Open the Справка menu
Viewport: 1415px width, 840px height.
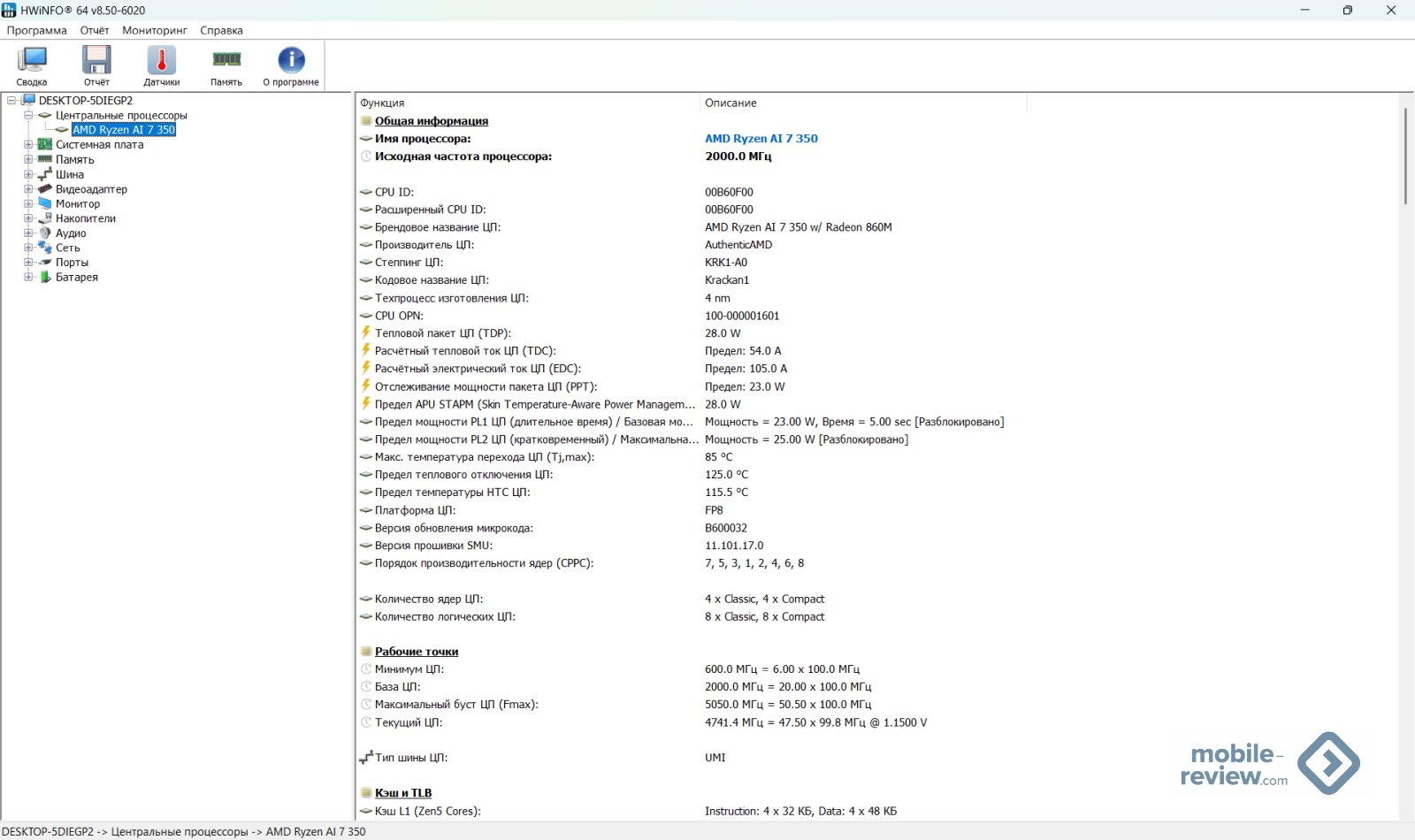pyautogui.click(x=221, y=30)
